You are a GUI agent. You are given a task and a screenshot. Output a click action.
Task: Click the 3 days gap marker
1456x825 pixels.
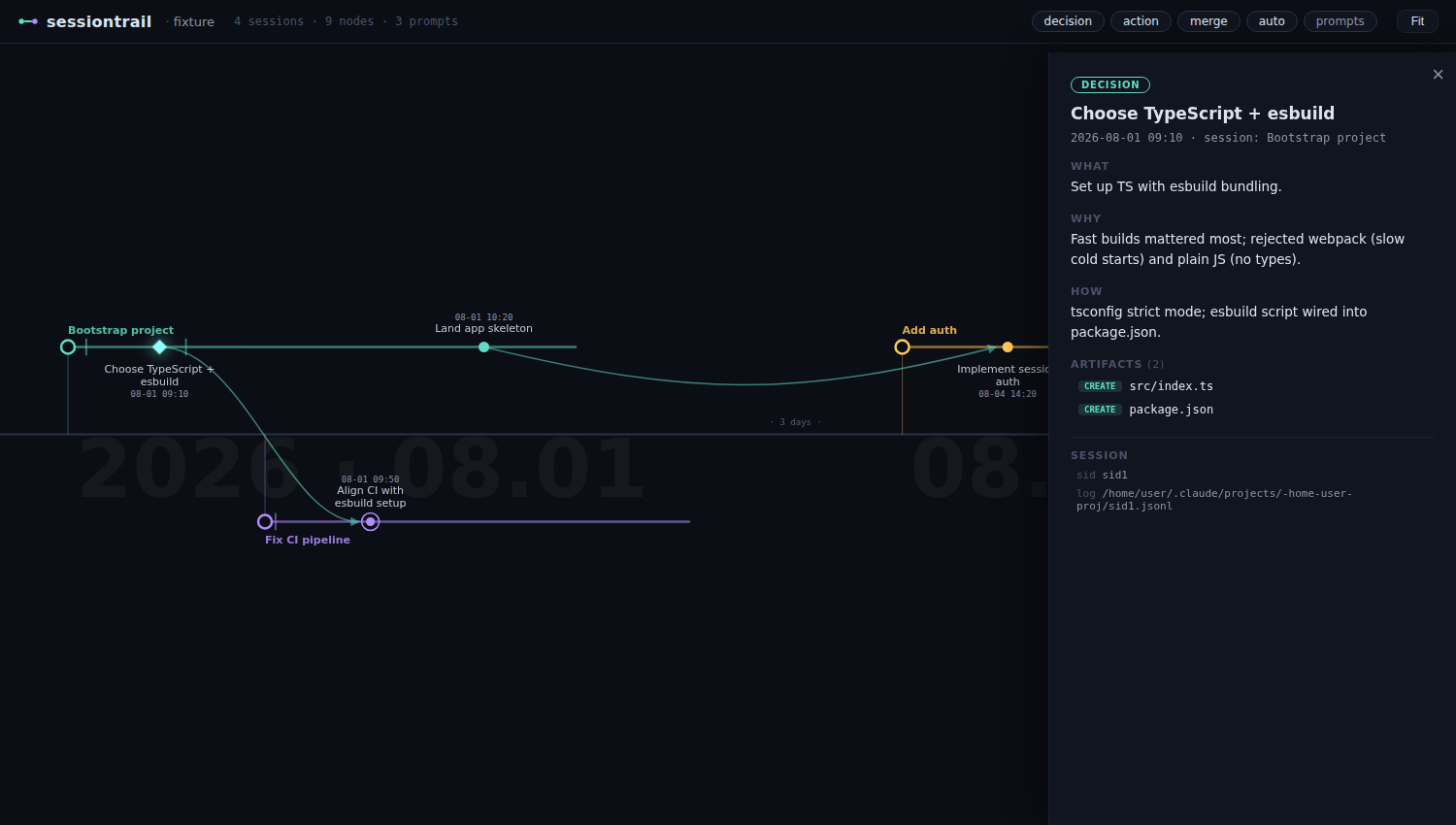pos(796,422)
